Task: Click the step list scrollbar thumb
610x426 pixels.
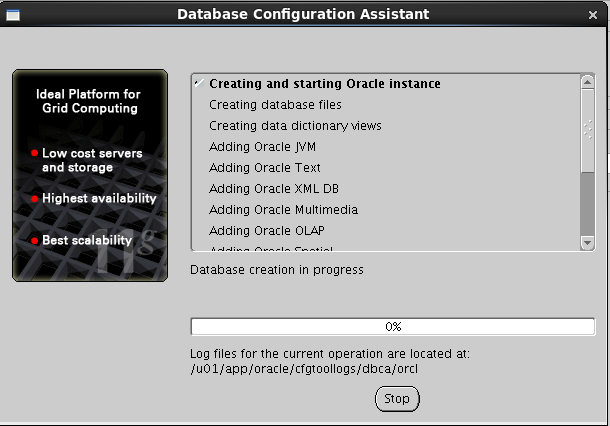Action: point(587,131)
